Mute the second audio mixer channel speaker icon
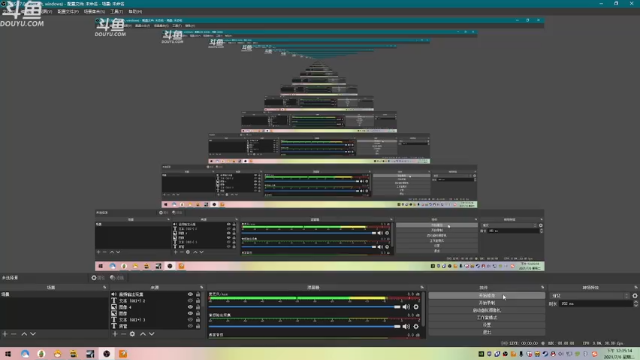 pyautogui.click(x=406, y=326)
